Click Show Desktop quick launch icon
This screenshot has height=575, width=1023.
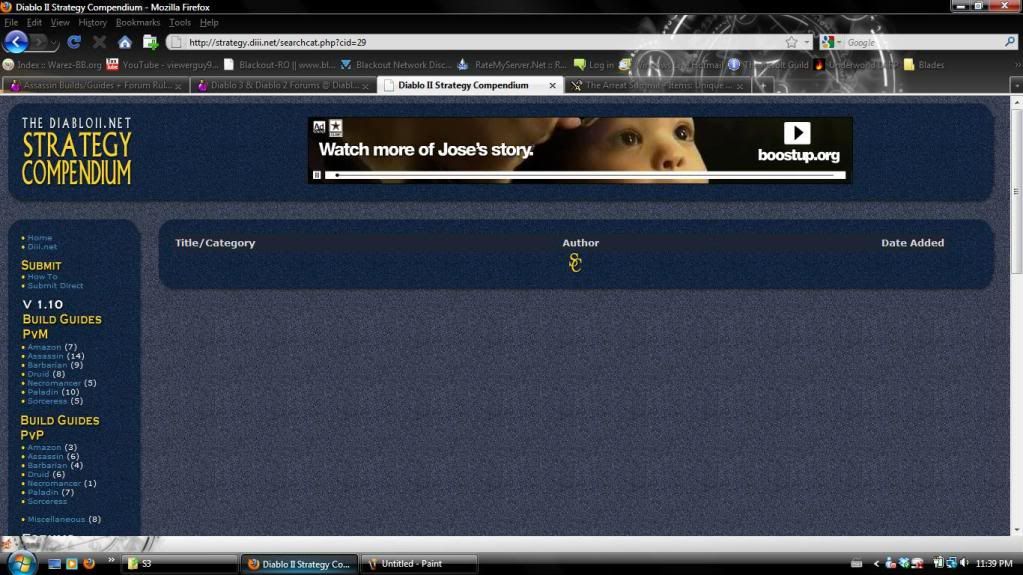pyautogui.click(x=54, y=563)
